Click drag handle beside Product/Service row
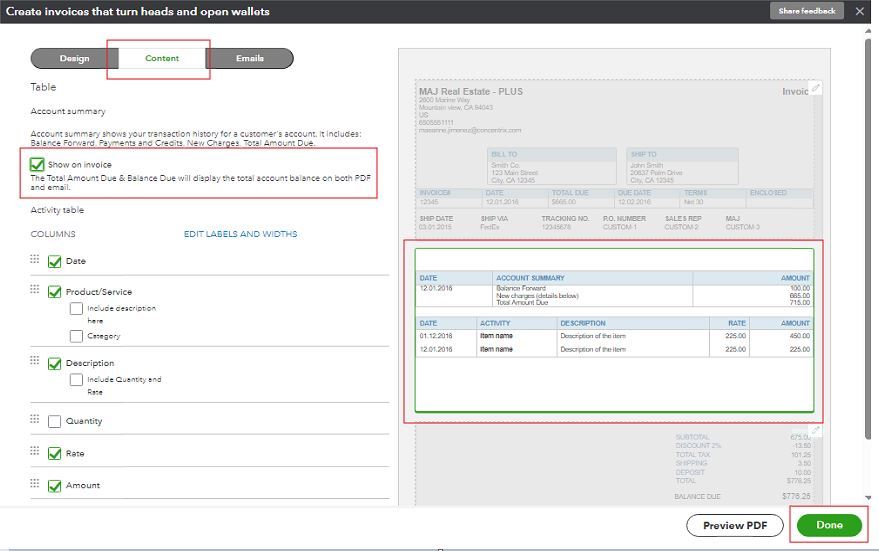Image resolution: width=879 pixels, height=551 pixels. 35,289
